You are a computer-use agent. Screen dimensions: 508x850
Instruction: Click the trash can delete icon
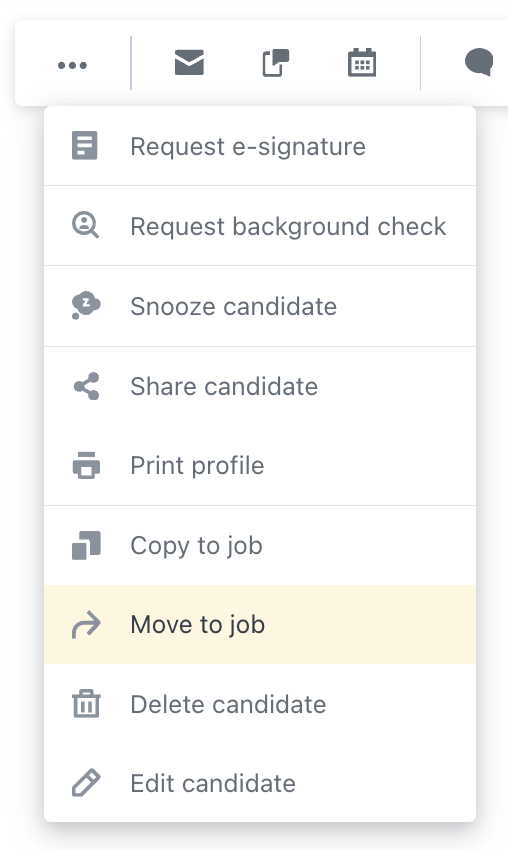tap(86, 704)
